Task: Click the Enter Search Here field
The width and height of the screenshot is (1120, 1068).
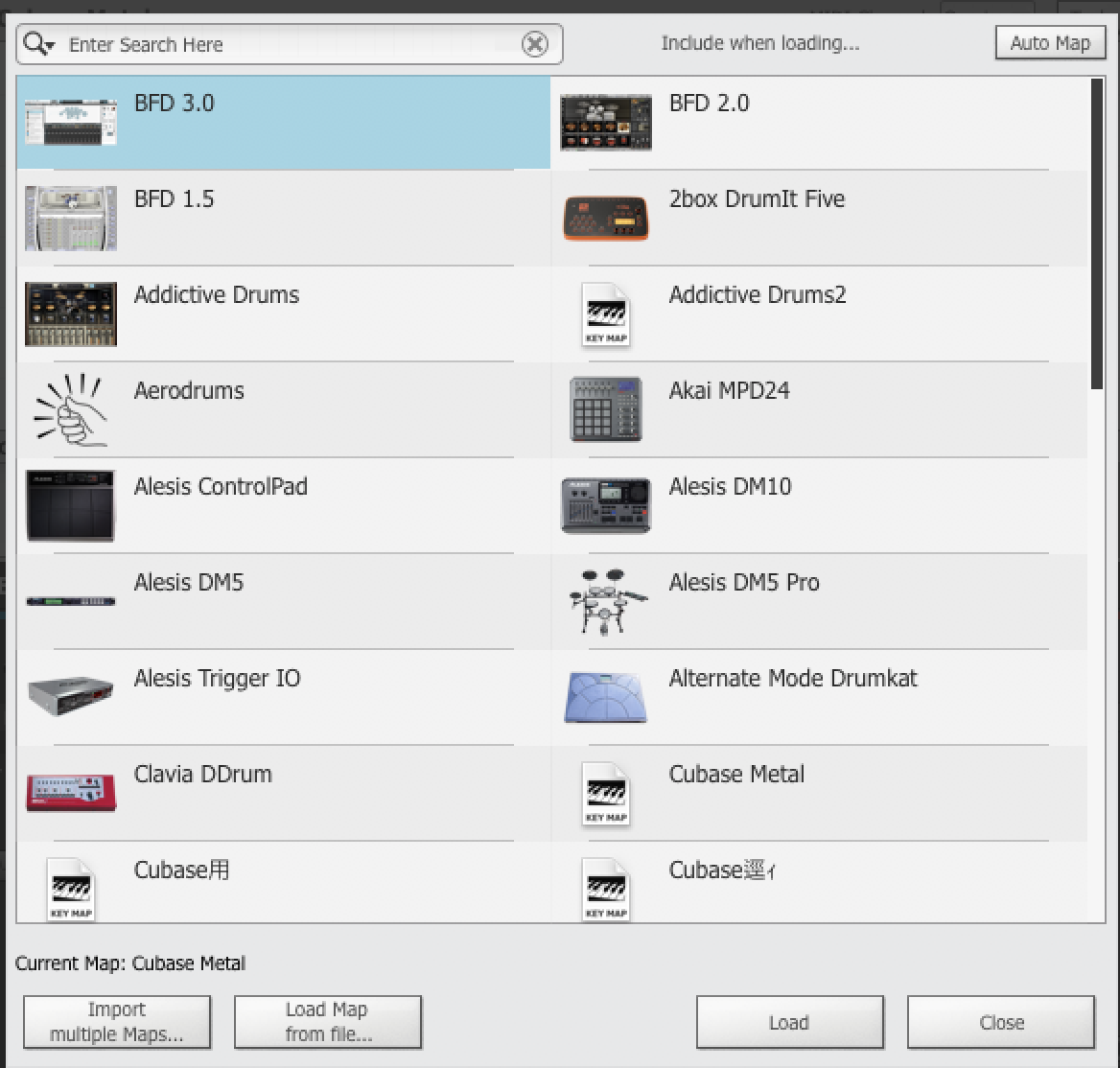Action: 290,44
